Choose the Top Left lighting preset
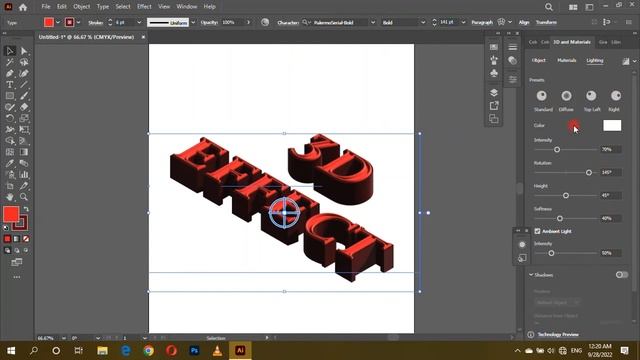640x360 pixels. tap(591, 96)
